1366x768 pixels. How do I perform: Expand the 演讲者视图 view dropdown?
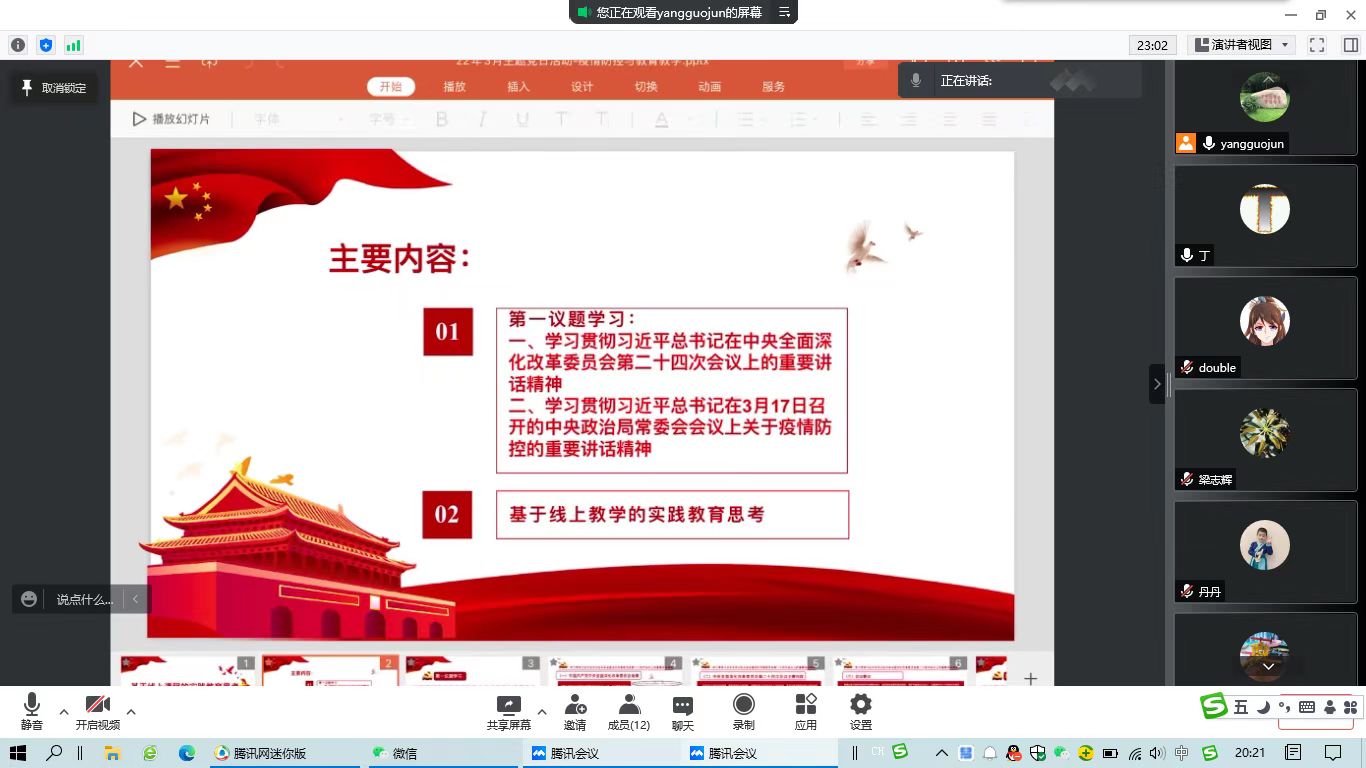click(1242, 45)
